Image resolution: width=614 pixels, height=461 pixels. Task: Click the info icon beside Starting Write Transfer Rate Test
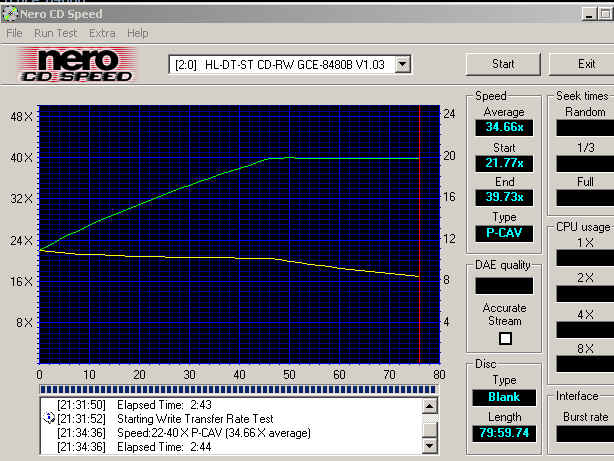point(48,418)
